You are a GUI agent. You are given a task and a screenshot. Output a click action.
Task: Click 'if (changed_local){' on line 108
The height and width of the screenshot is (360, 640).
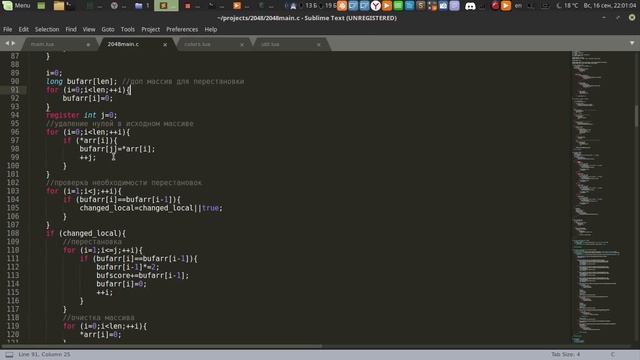click(86, 233)
